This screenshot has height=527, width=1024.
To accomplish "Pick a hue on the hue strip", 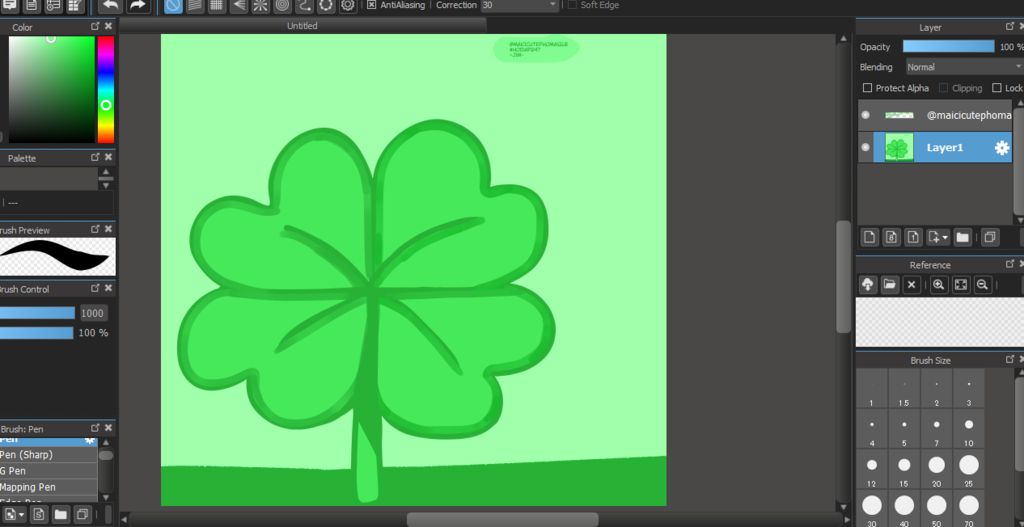I will coord(105,89).
